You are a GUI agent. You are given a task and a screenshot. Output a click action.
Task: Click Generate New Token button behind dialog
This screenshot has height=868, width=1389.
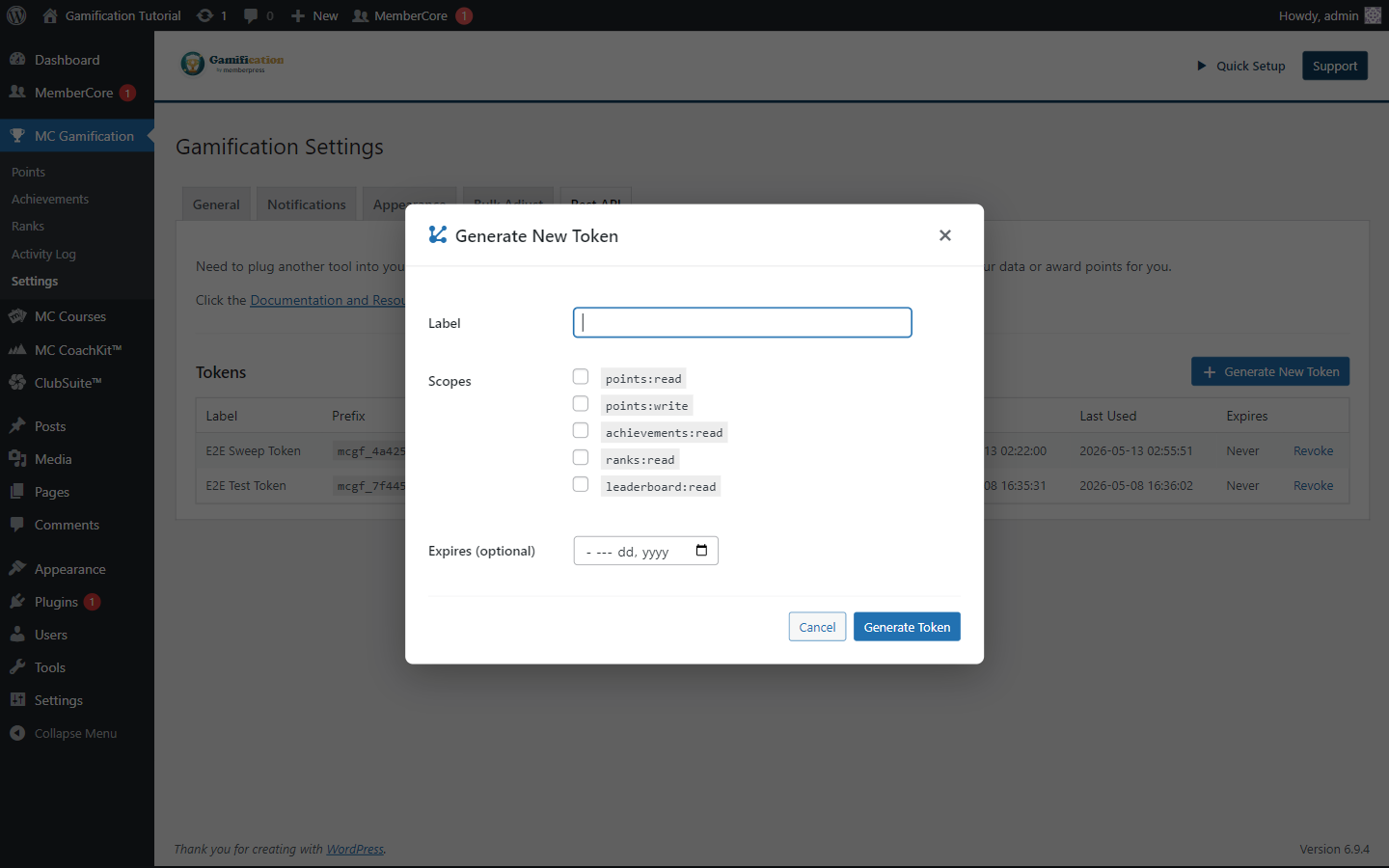tap(1270, 371)
